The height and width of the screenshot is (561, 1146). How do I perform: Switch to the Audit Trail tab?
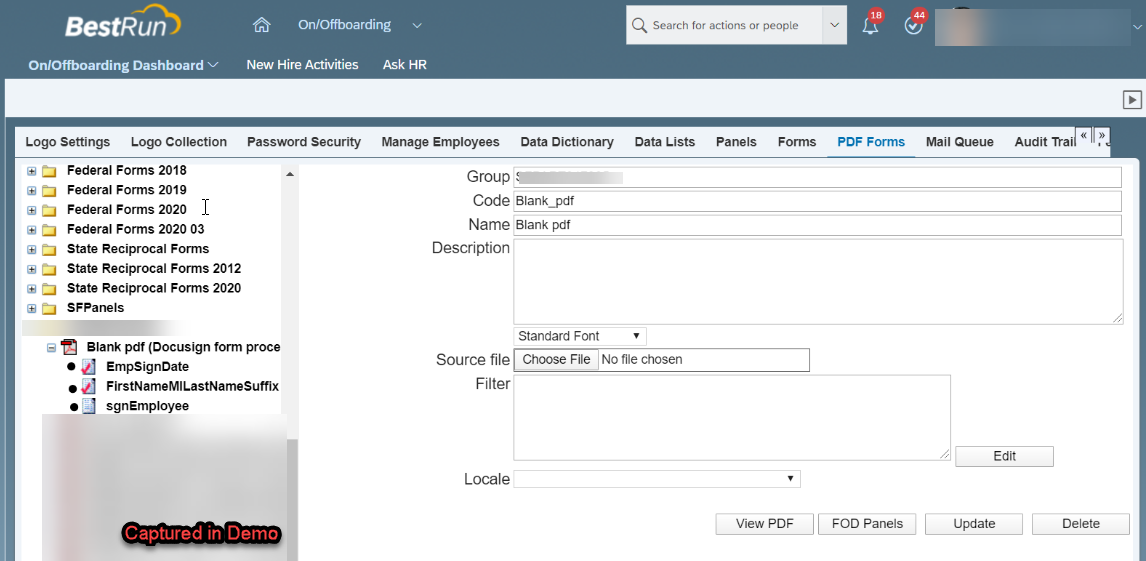click(1045, 142)
